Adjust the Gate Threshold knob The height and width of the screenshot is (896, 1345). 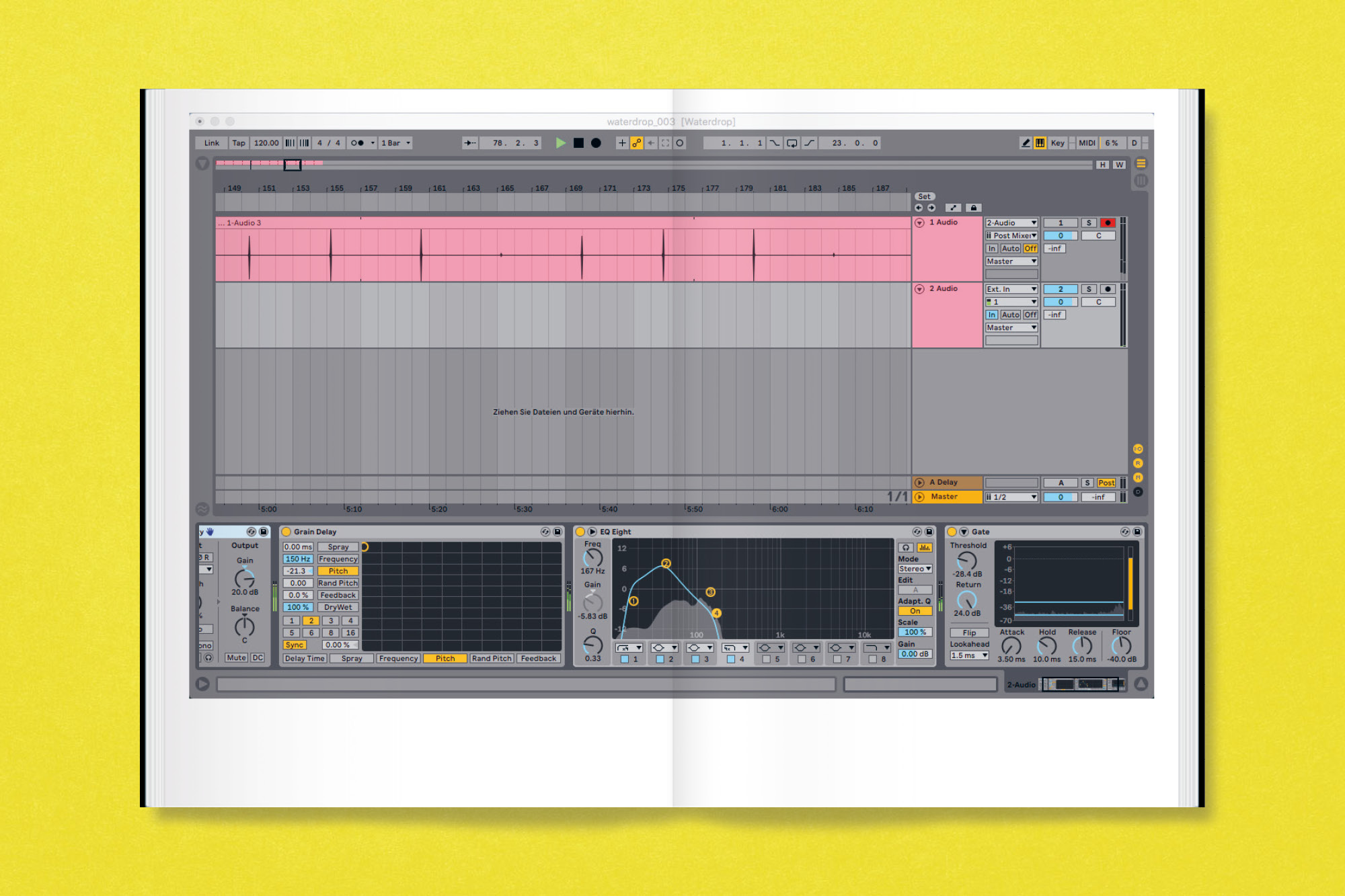[966, 560]
